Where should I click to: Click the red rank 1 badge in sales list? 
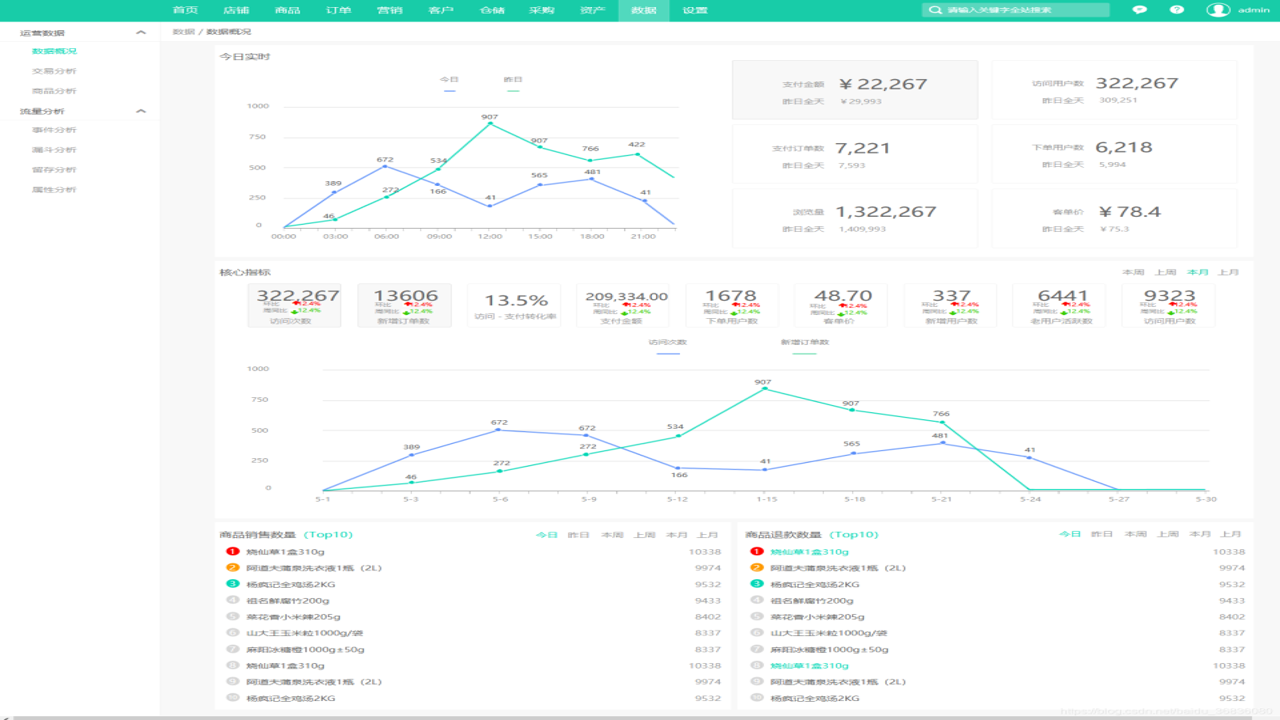[232, 551]
